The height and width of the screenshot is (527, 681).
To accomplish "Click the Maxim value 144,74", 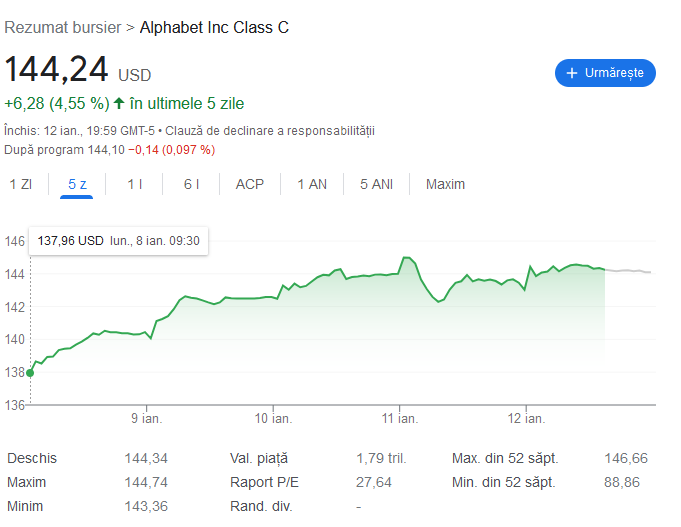I will [x=146, y=482].
